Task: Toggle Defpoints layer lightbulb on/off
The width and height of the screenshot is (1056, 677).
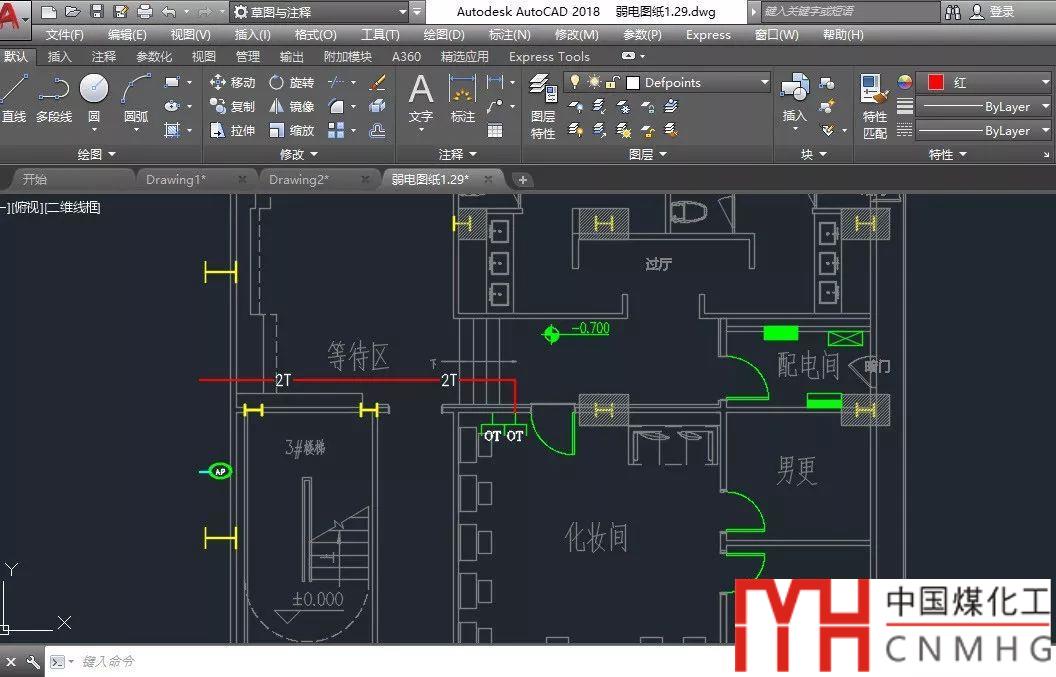Action: pos(575,82)
